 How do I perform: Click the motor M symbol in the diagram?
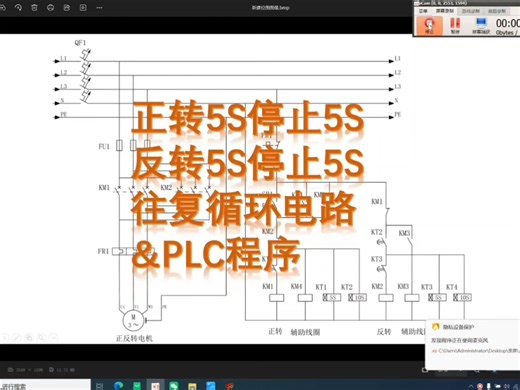click(133, 321)
